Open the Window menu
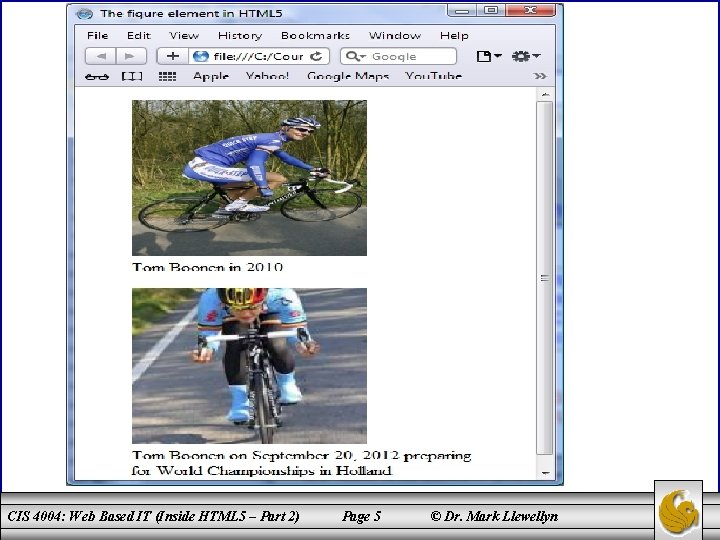The height and width of the screenshot is (540, 720). (x=395, y=35)
